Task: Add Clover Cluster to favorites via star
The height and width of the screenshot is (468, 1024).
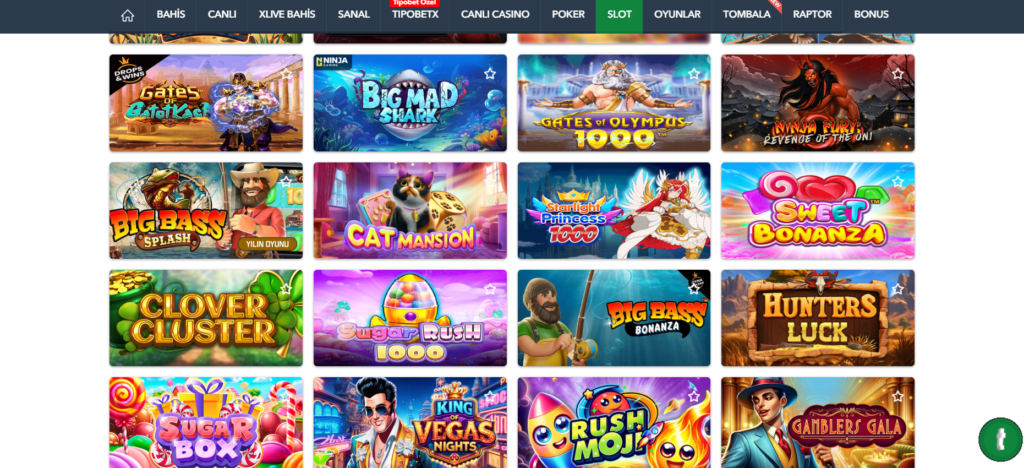Action: [286, 289]
